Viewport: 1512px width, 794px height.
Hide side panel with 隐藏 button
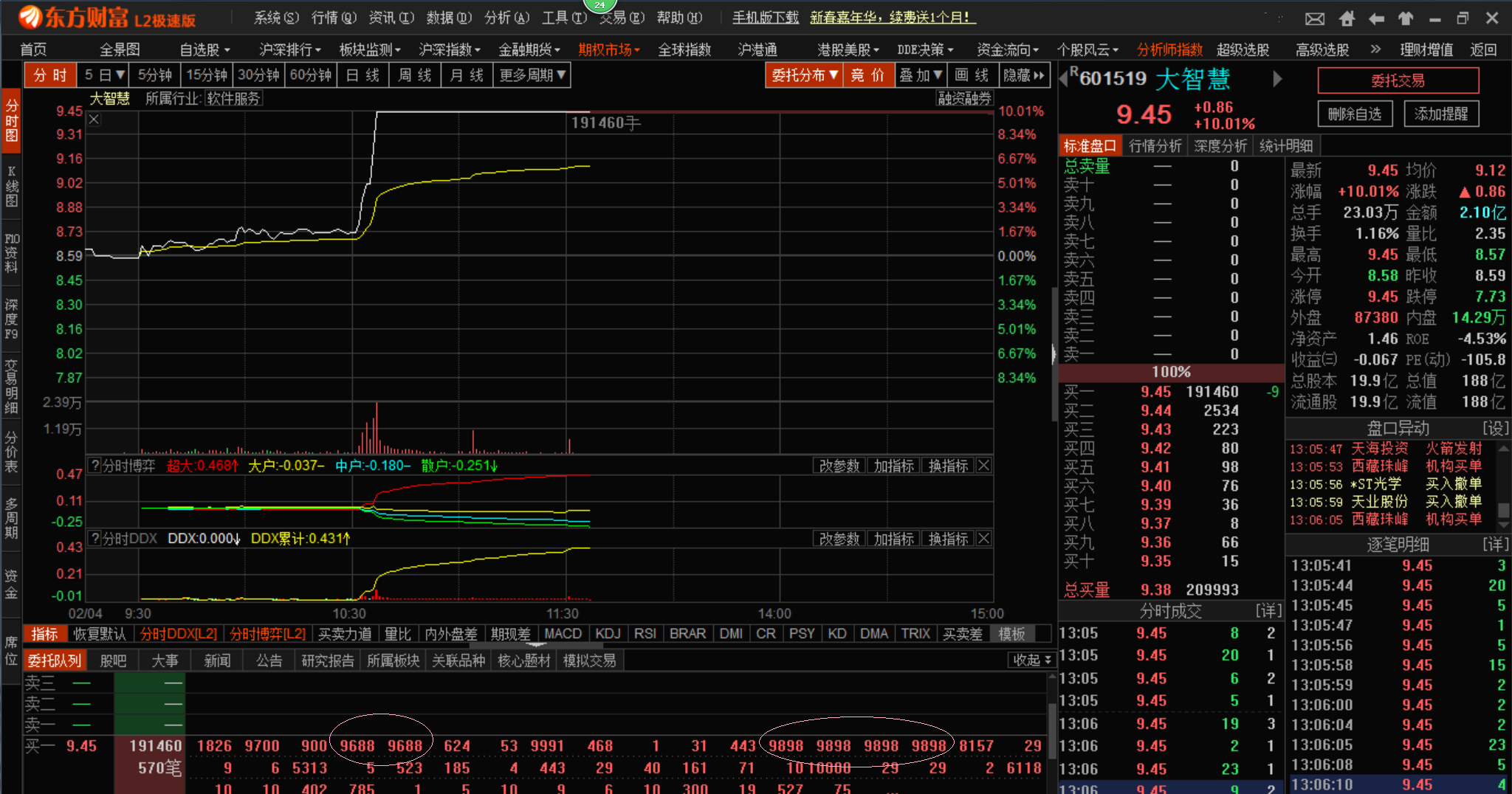tap(1024, 75)
